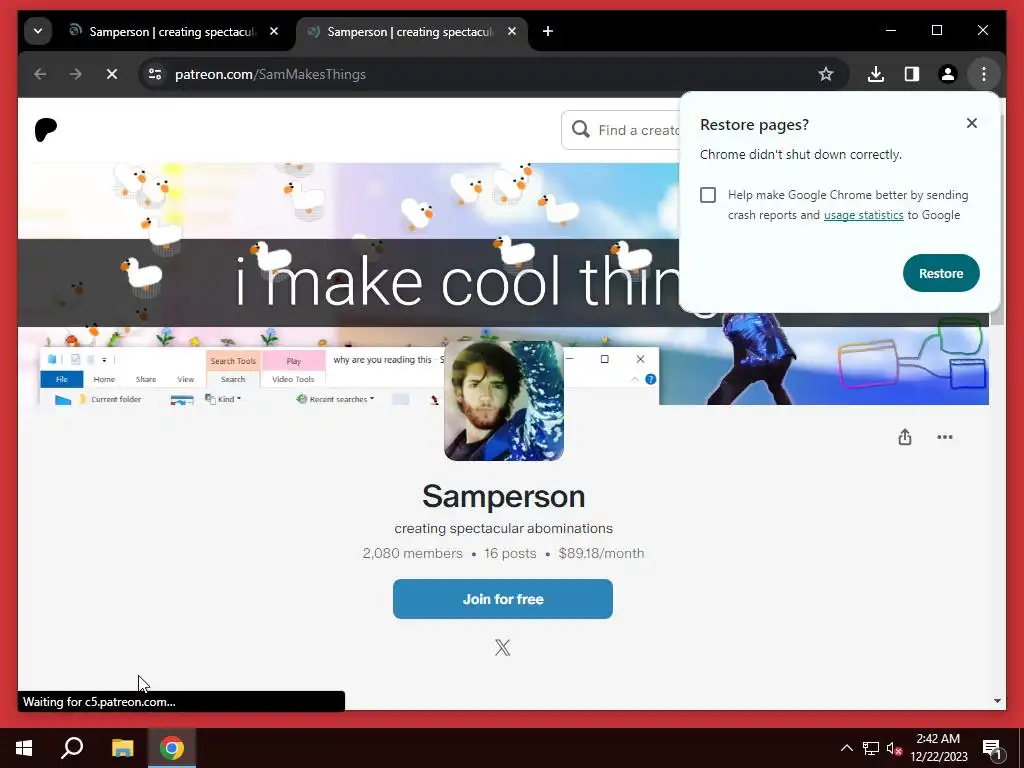The image size is (1024, 768).
Task: Click Samperson's profile picture
Action: [504, 400]
